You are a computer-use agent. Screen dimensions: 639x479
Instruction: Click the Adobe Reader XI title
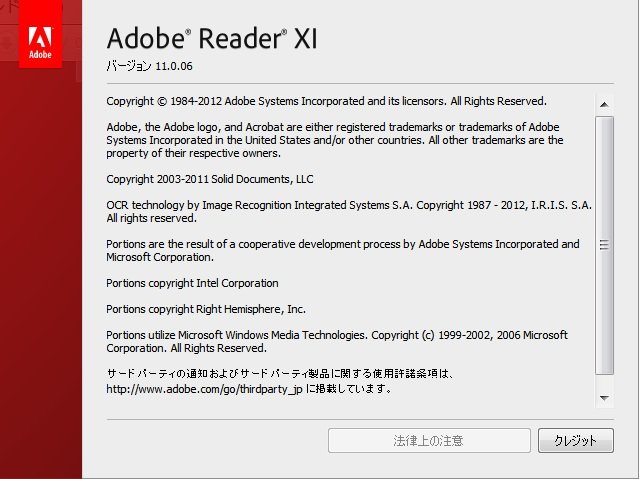[212, 39]
